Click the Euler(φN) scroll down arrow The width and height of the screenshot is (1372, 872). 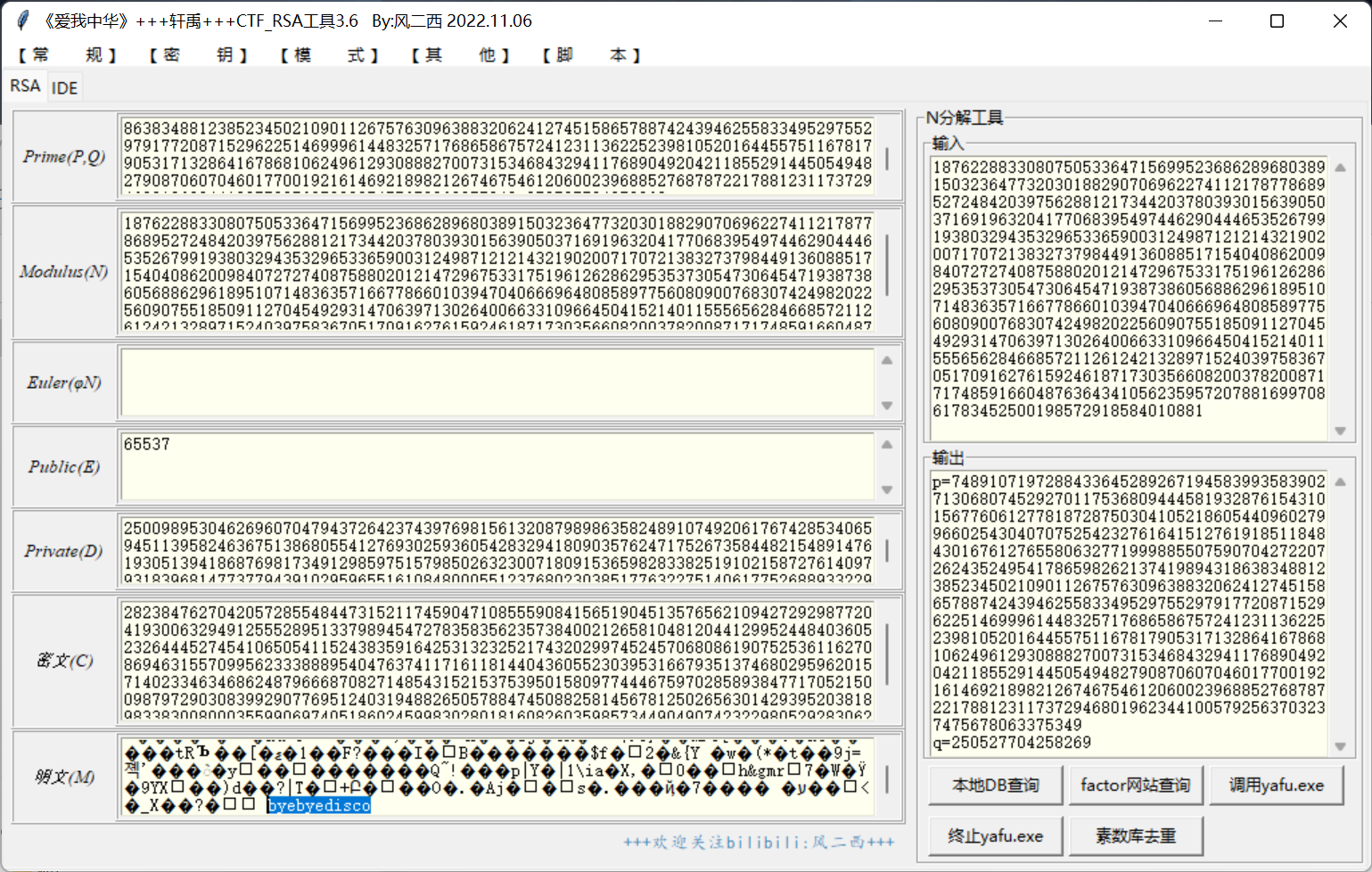[x=887, y=406]
